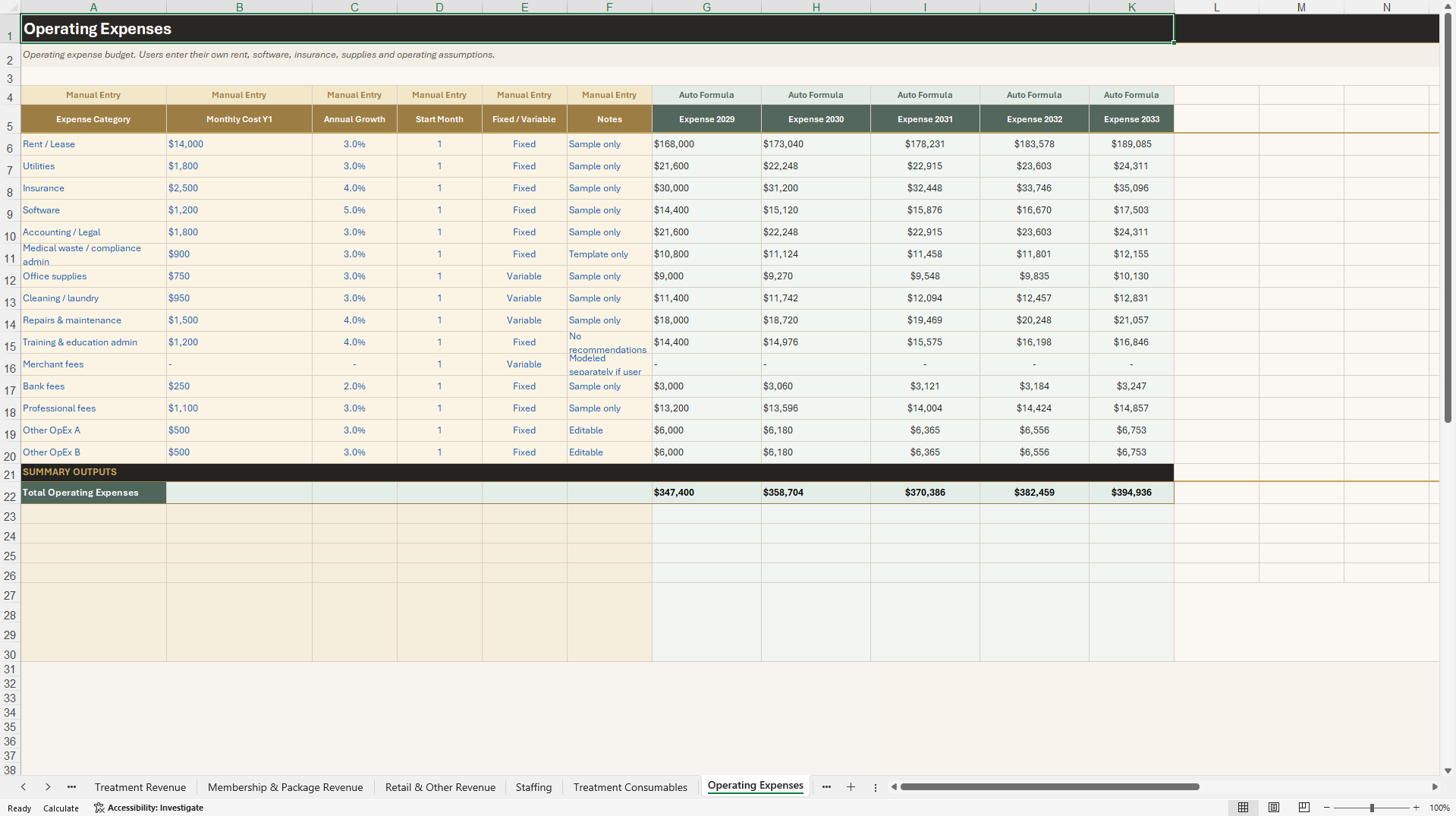Click the next sheet arrow

coord(48,787)
